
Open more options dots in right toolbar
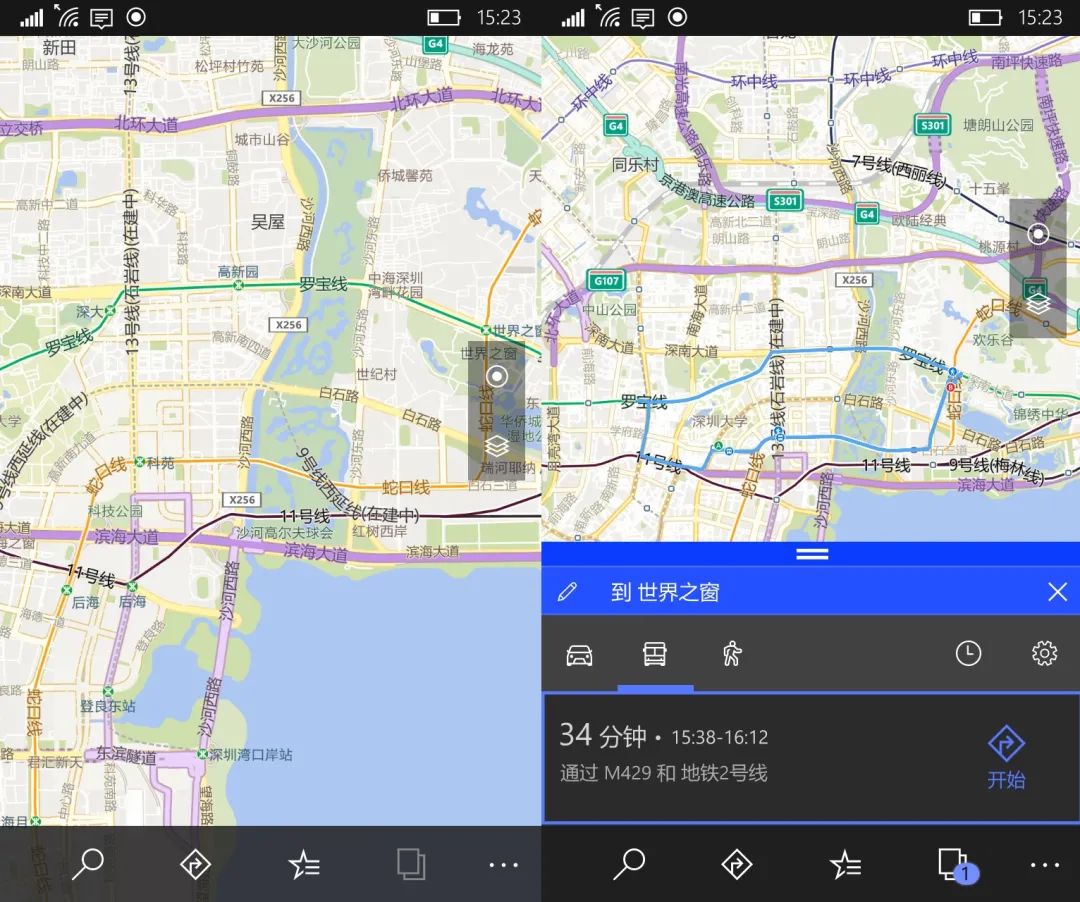click(x=1045, y=866)
